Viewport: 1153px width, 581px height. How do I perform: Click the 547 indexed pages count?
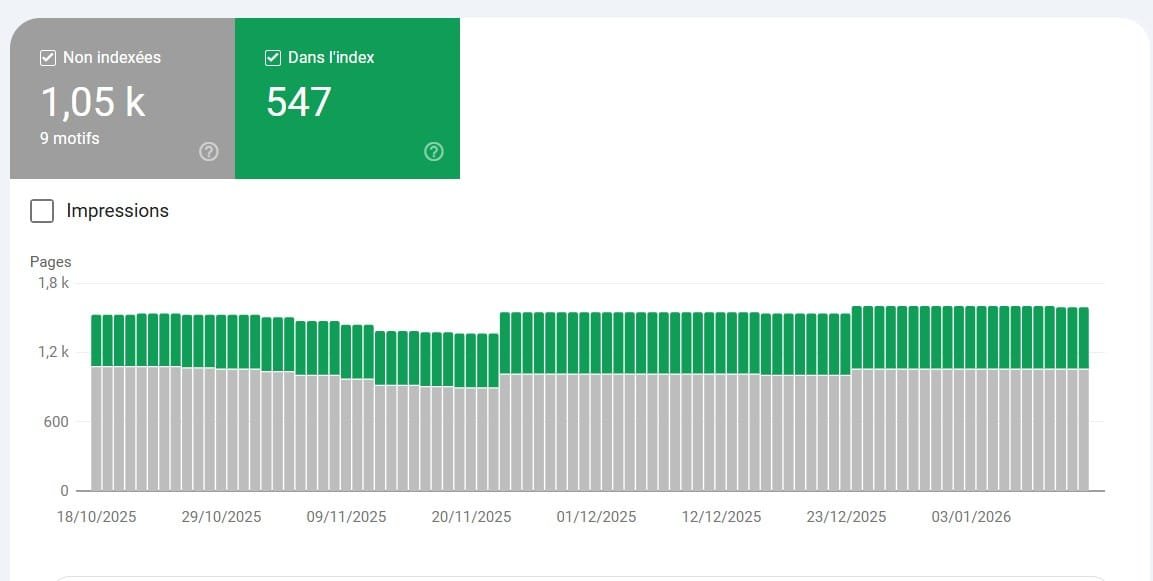pos(299,102)
